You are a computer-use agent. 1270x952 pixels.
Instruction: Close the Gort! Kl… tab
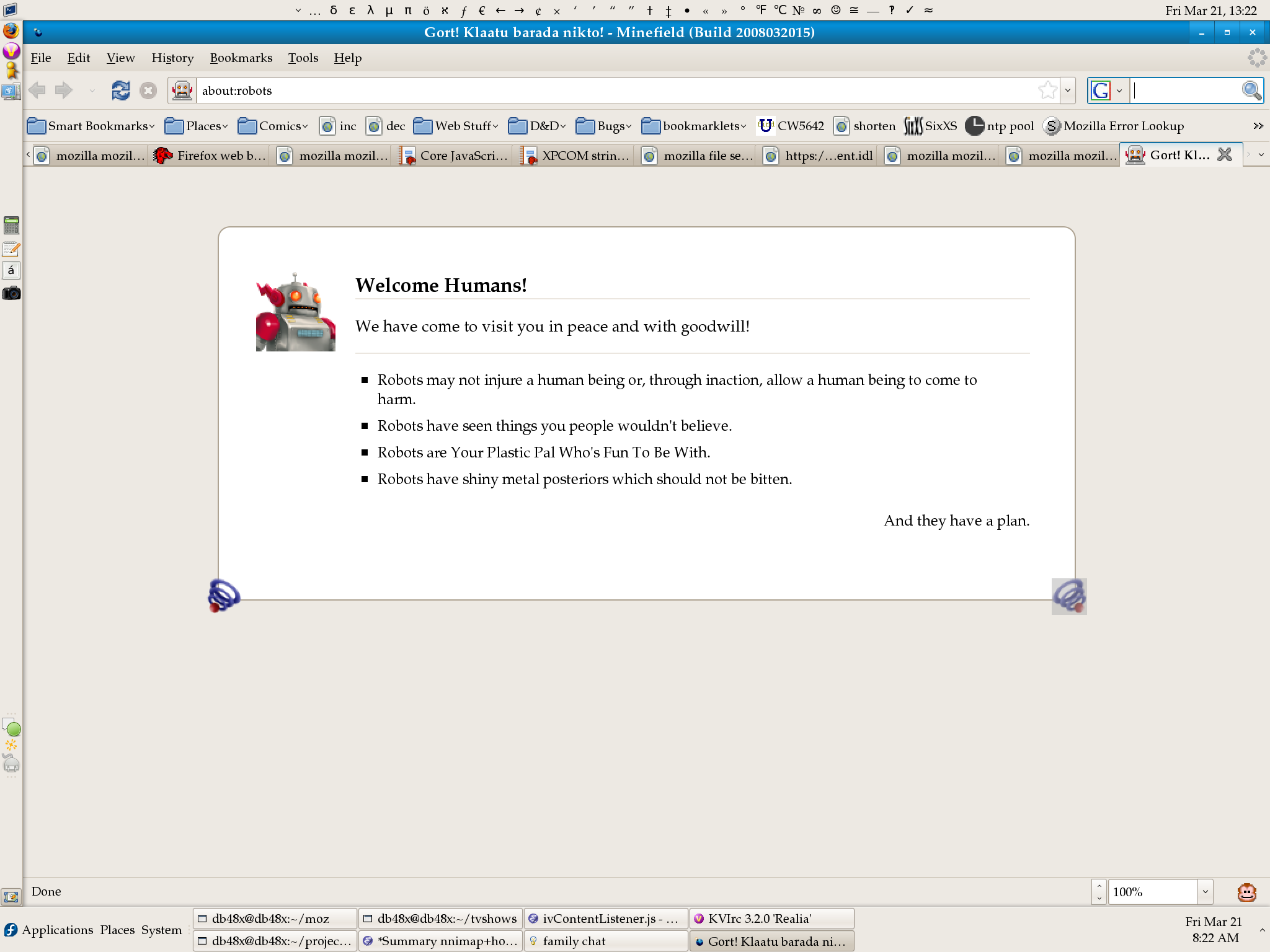pos(1225,154)
